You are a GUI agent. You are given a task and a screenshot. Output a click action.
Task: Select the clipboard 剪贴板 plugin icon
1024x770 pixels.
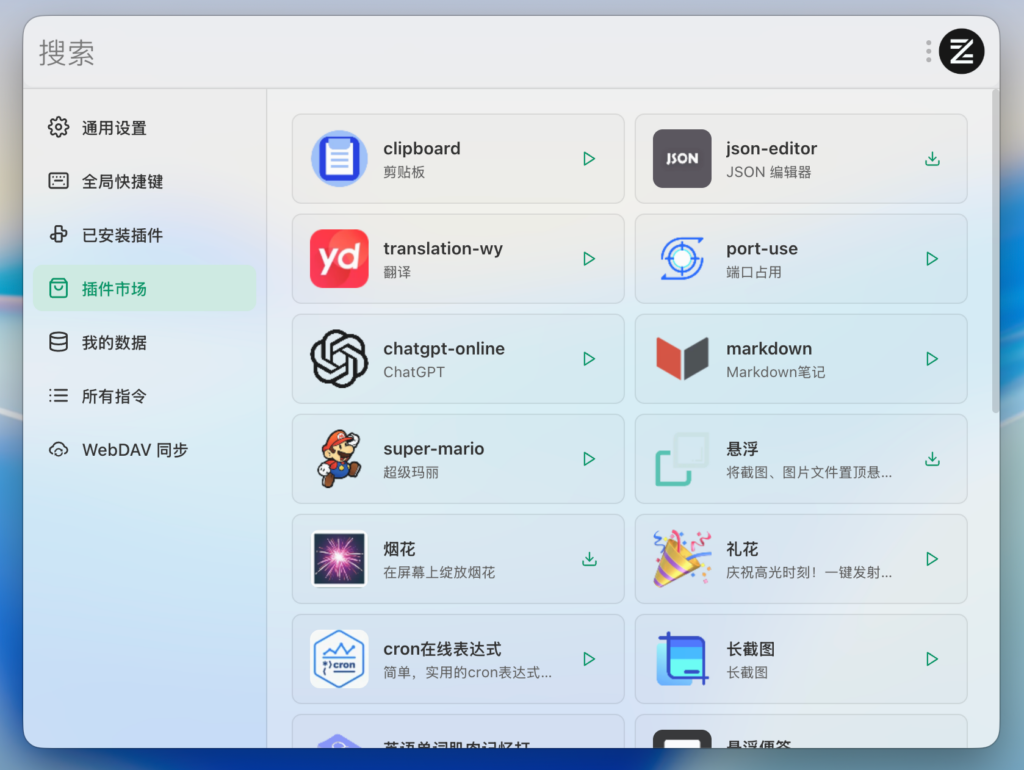(339, 159)
